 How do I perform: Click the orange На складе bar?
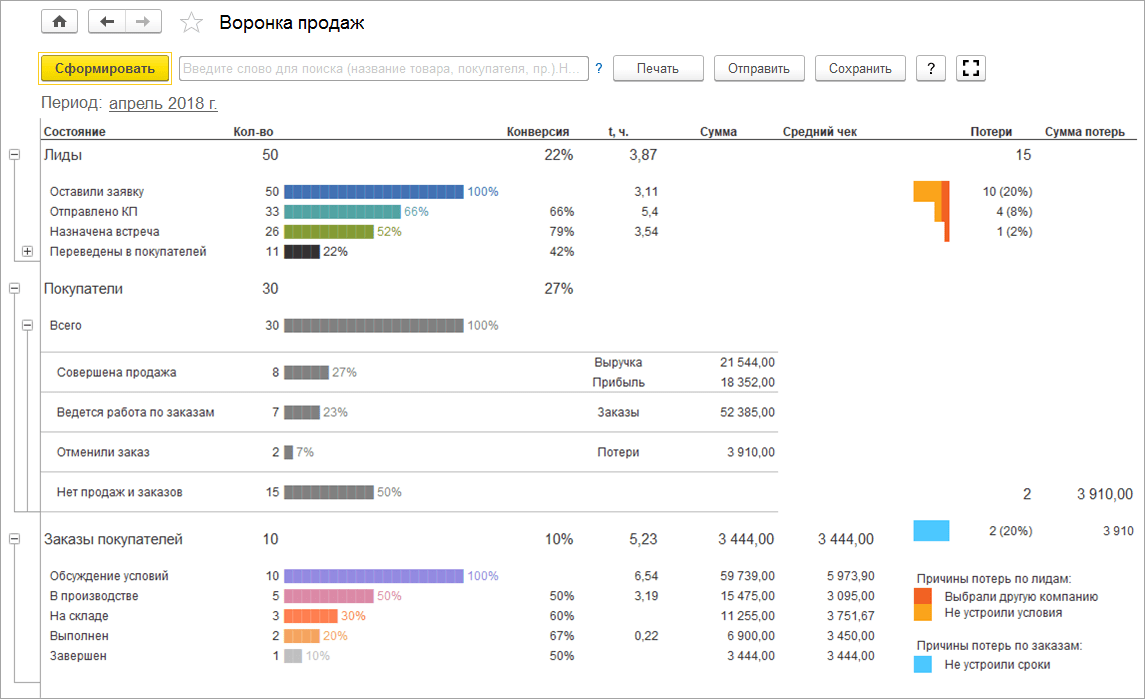click(x=310, y=616)
